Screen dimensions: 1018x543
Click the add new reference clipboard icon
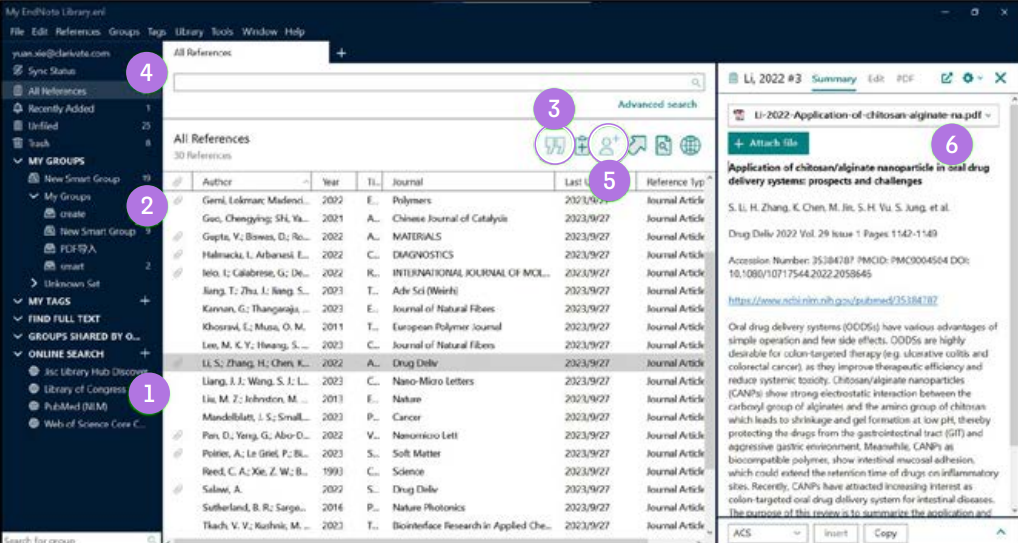click(581, 146)
